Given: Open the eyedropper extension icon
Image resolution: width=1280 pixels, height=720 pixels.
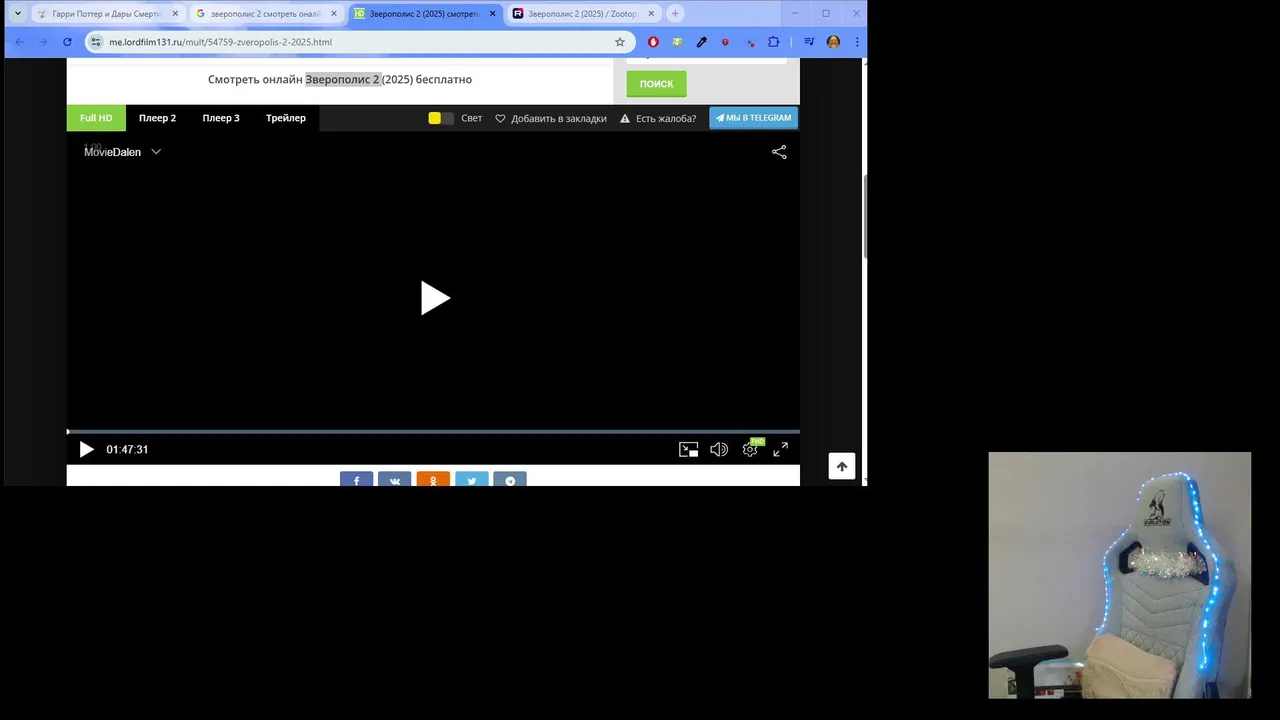Looking at the screenshot, I should 701,42.
